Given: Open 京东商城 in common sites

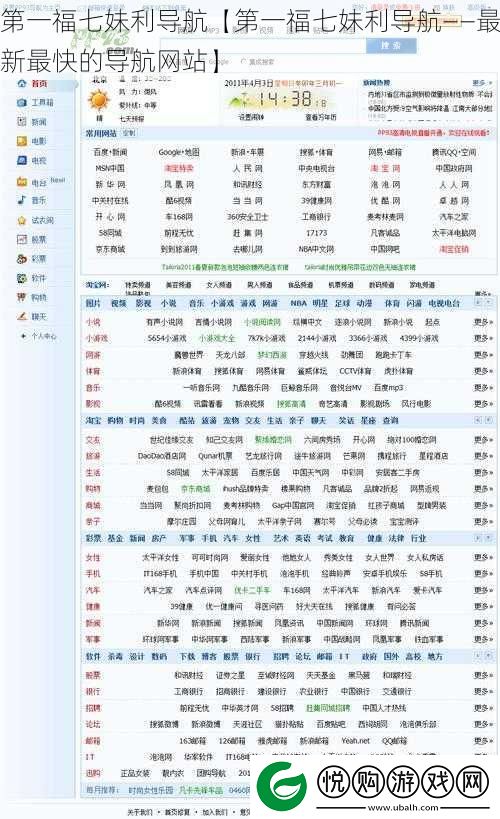Looking at the screenshot, I should coord(110,249).
